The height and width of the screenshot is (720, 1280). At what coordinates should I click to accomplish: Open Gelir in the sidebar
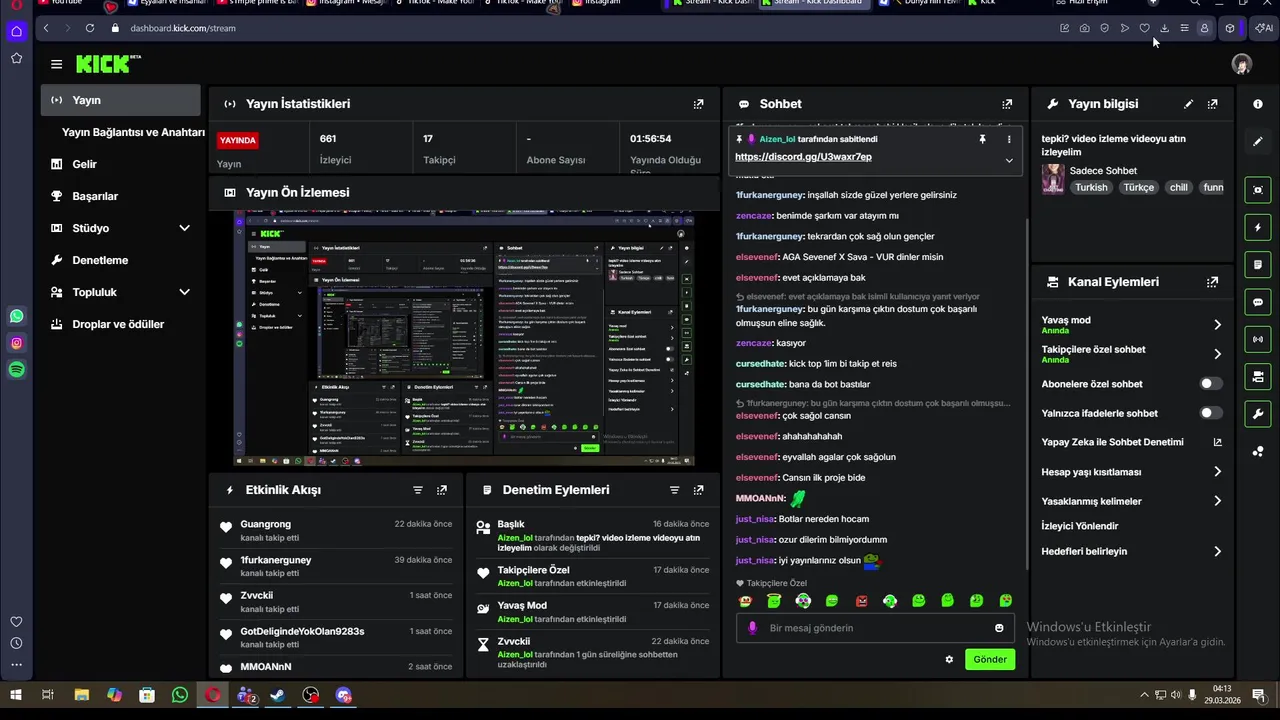pyautogui.click(x=85, y=164)
